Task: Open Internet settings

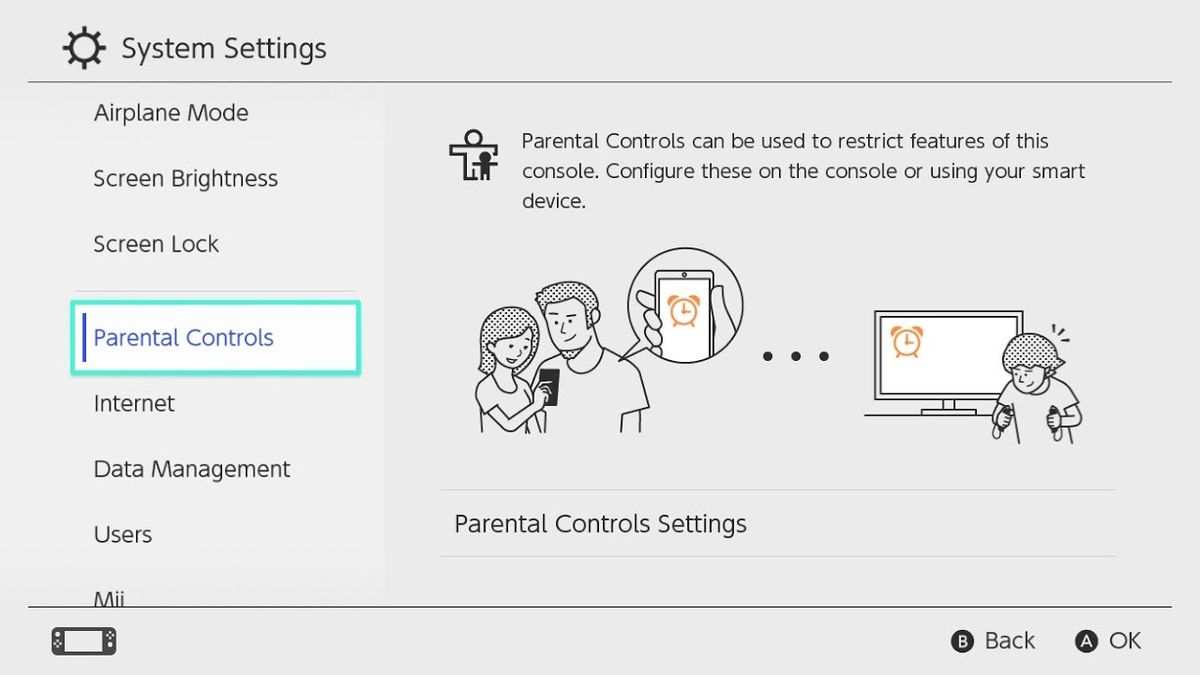Action: click(x=134, y=403)
